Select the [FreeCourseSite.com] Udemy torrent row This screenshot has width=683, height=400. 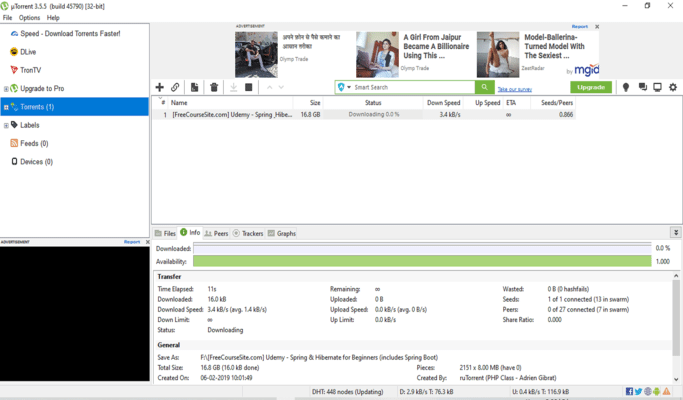(364, 115)
